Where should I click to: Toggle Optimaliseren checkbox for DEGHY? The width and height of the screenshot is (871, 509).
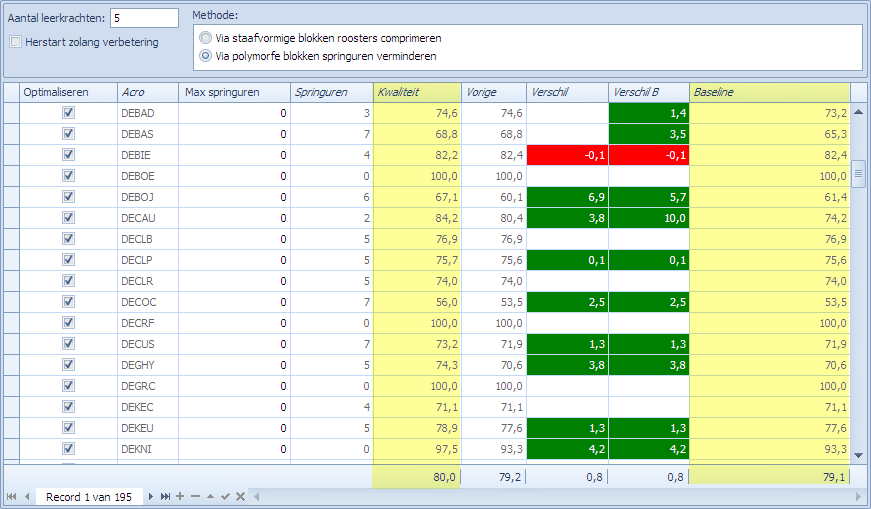click(x=68, y=365)
